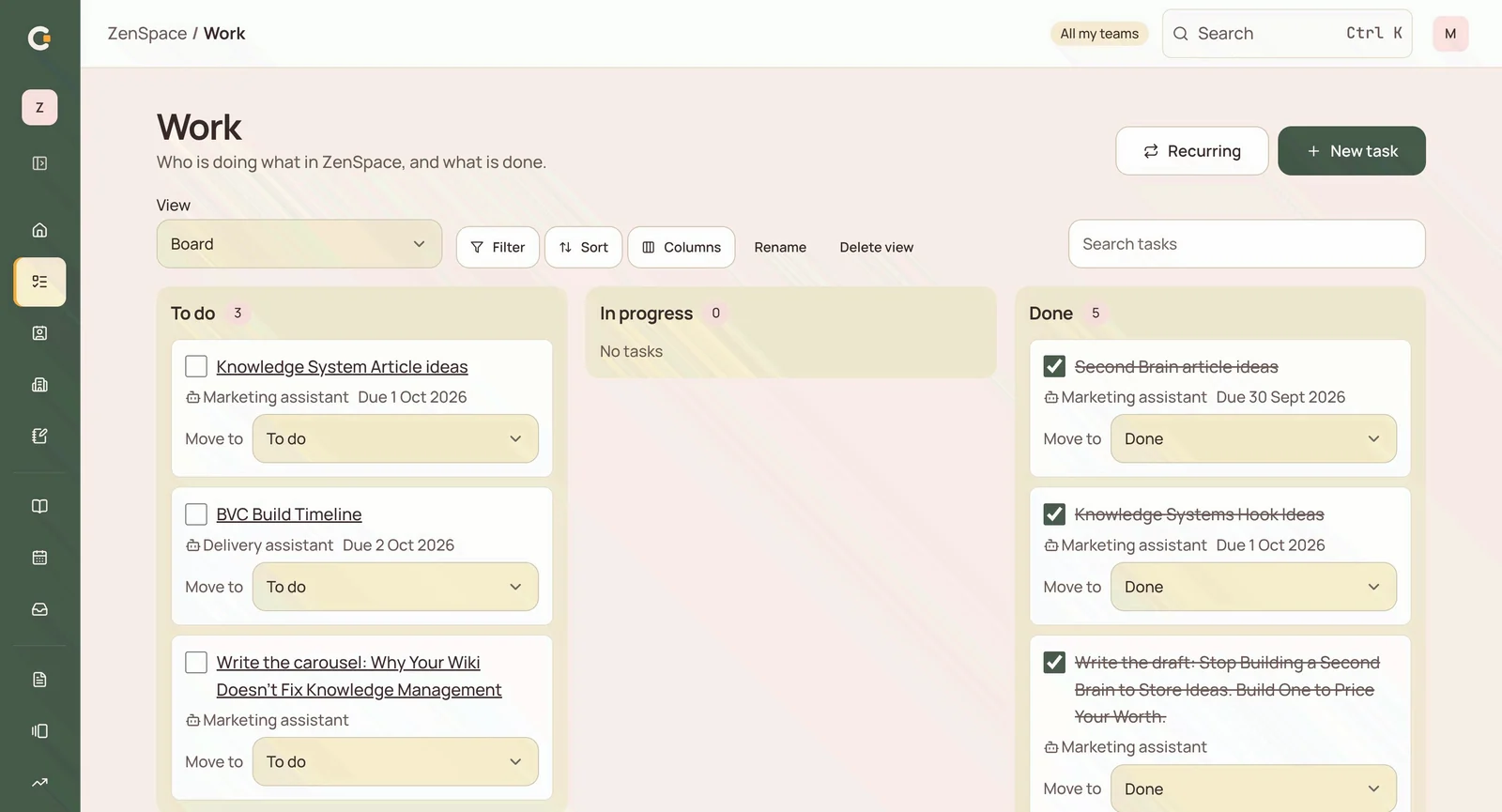Viewport: 1502px width, 812px height.
Task: Open the building icon in sidebar
Action: 39,385
